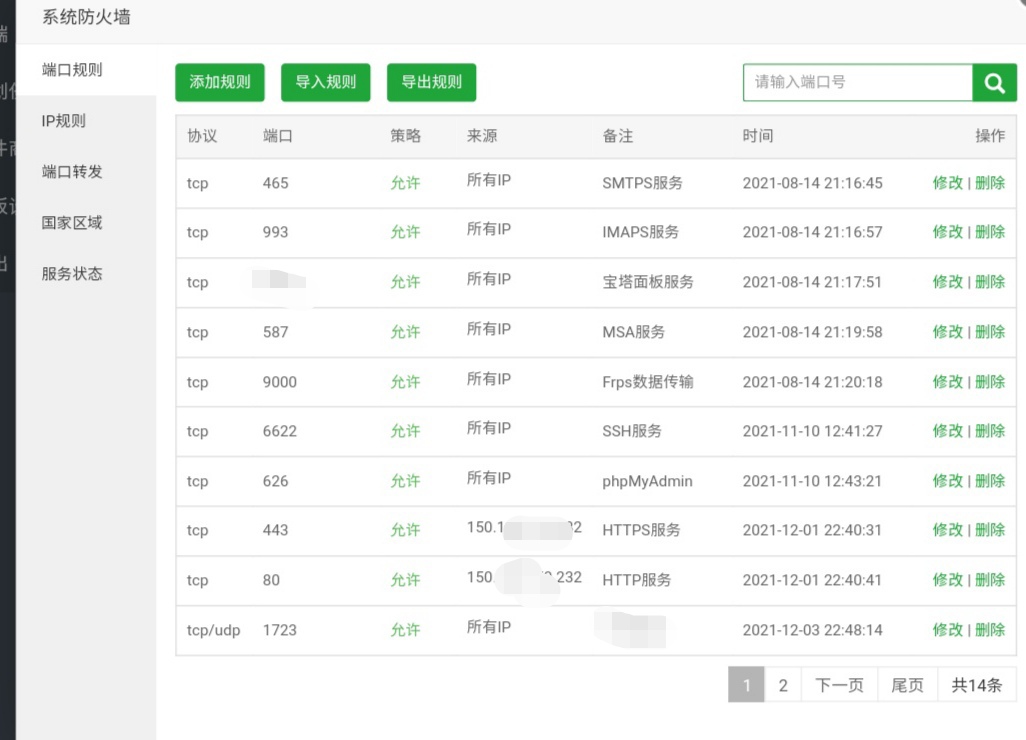Click the 策略 column header
1026x740 pixels.
[x=406, y=136]
